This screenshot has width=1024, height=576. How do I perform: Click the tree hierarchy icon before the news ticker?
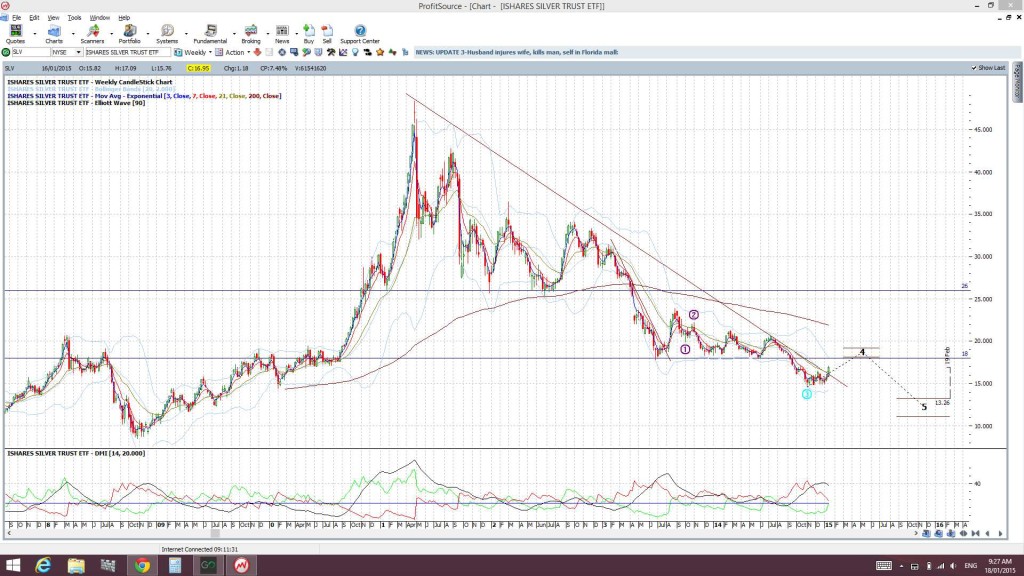405,52
